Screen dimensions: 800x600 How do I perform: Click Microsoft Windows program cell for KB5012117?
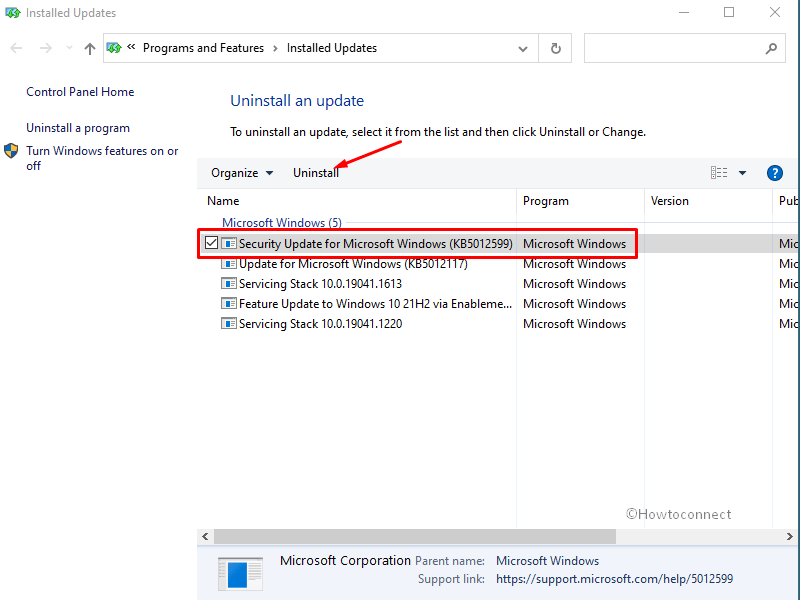pos(574,264)
